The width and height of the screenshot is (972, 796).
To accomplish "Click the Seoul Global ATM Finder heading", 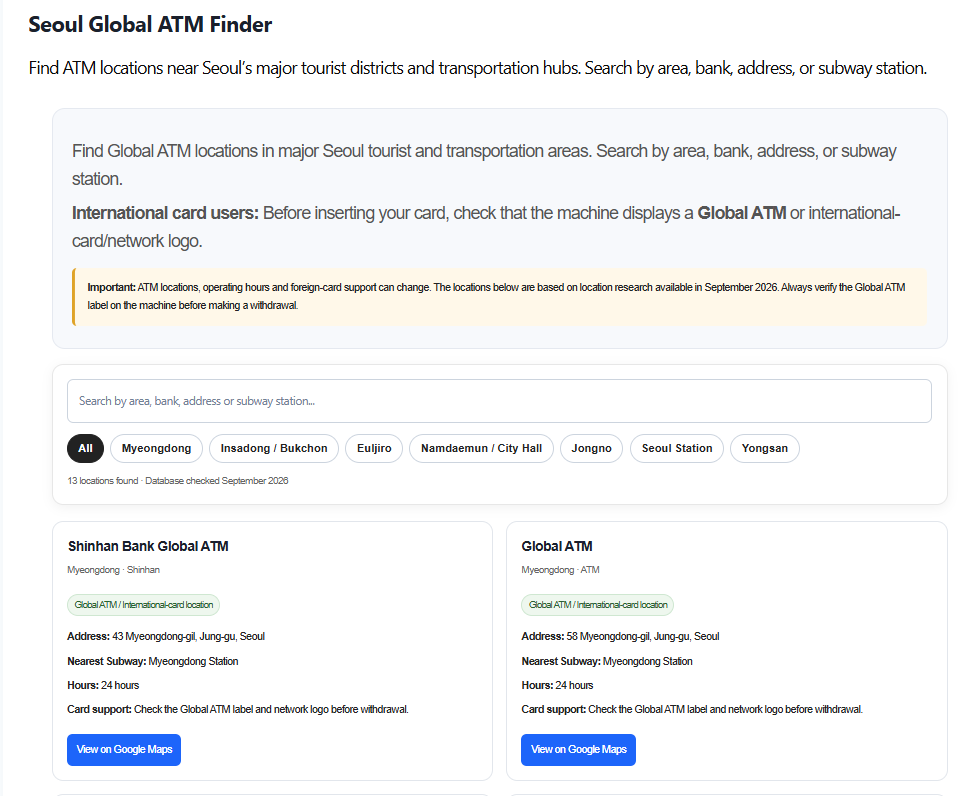I will (x=150, y=24).
